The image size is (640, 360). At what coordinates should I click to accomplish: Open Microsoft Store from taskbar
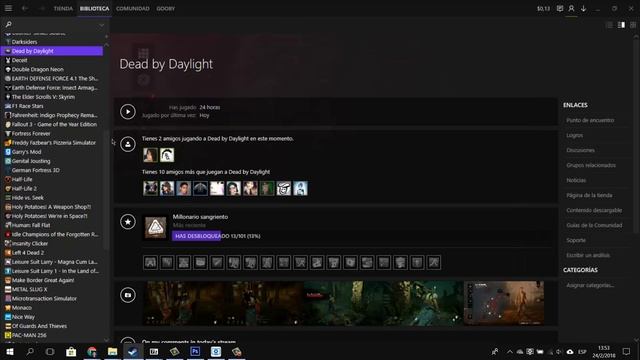tap(71, 351)
